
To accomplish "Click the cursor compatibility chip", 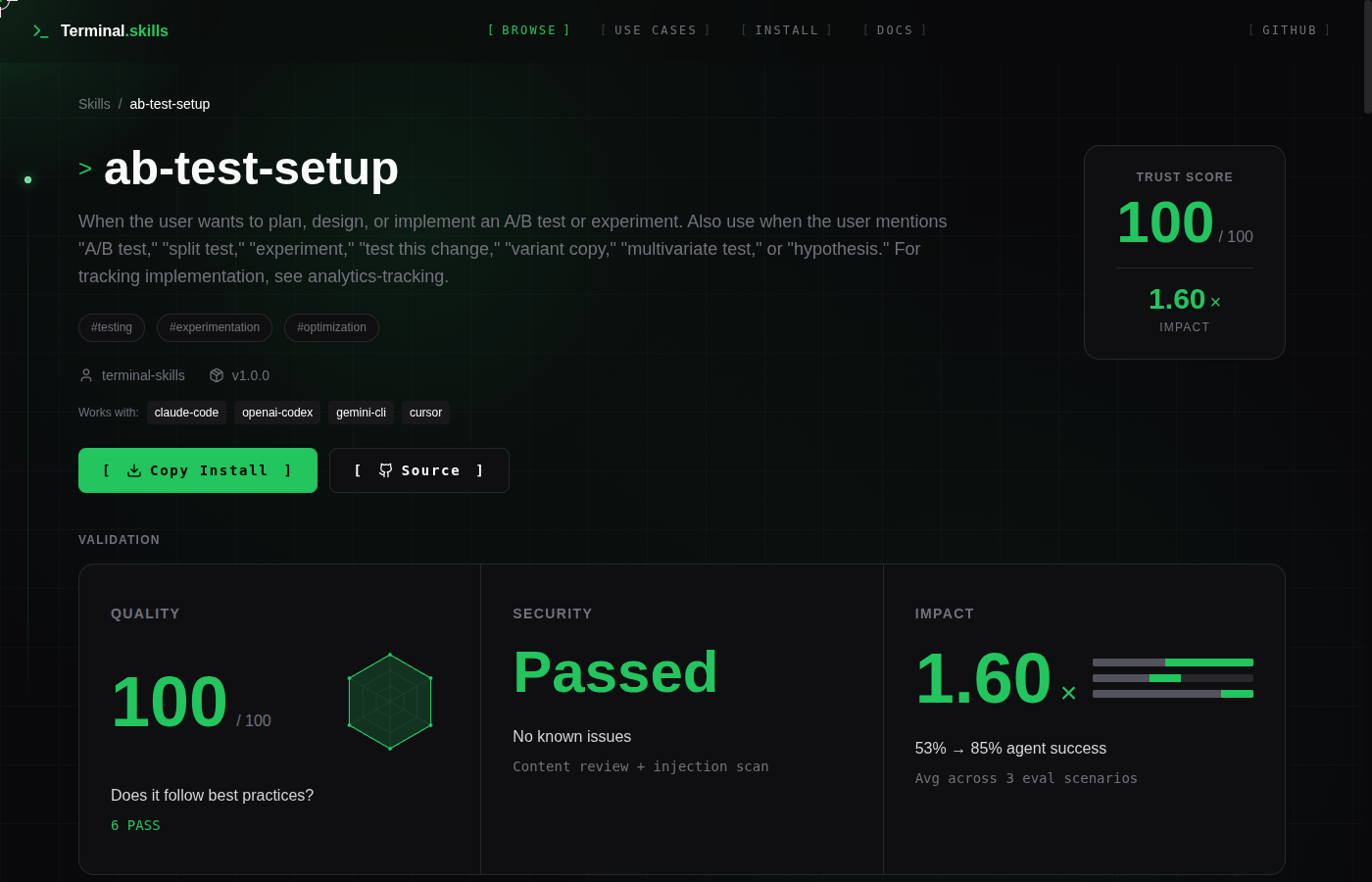I will (425, 413).
